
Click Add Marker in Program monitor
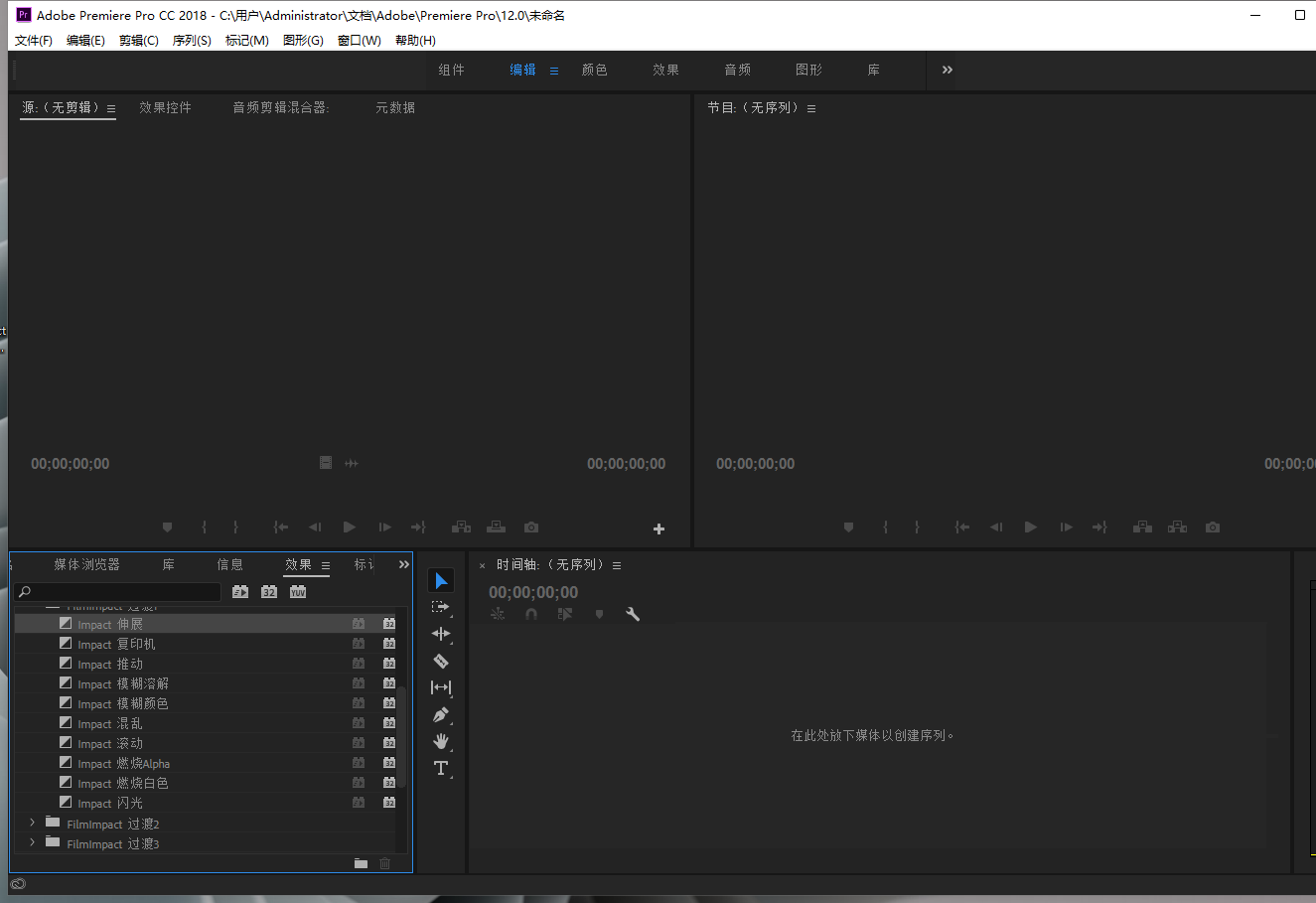point(848,527)
